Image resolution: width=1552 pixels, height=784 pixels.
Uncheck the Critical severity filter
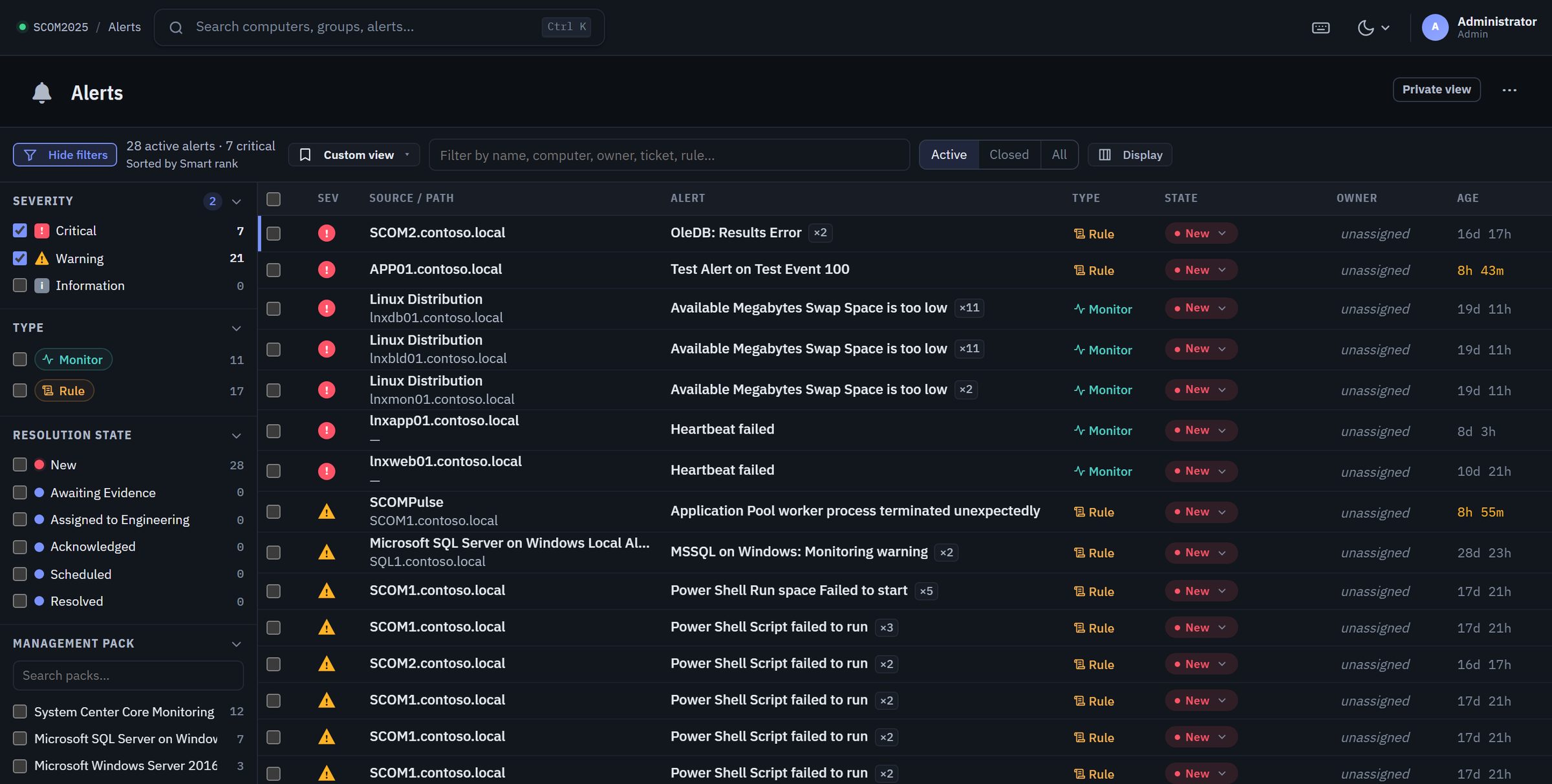pos(20,231)
